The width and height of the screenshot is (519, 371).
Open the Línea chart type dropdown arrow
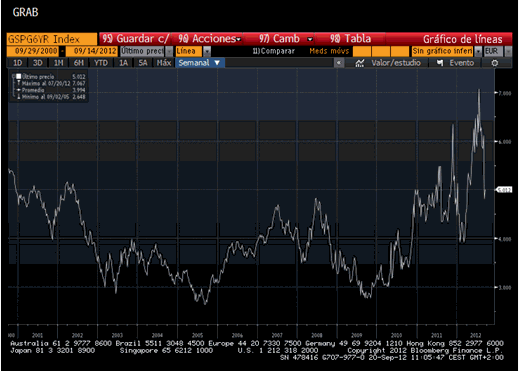point(207,51)
